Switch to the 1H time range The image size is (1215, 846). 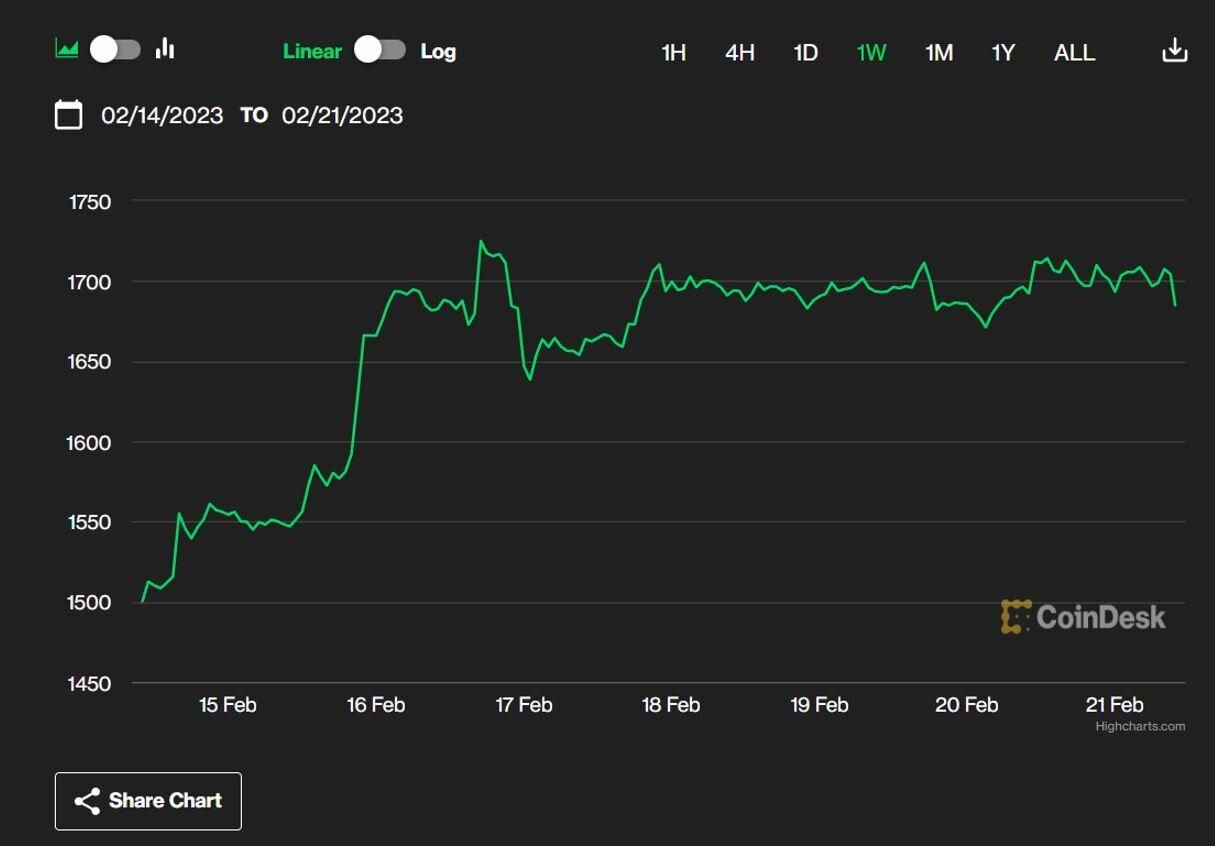pos(674,53)
